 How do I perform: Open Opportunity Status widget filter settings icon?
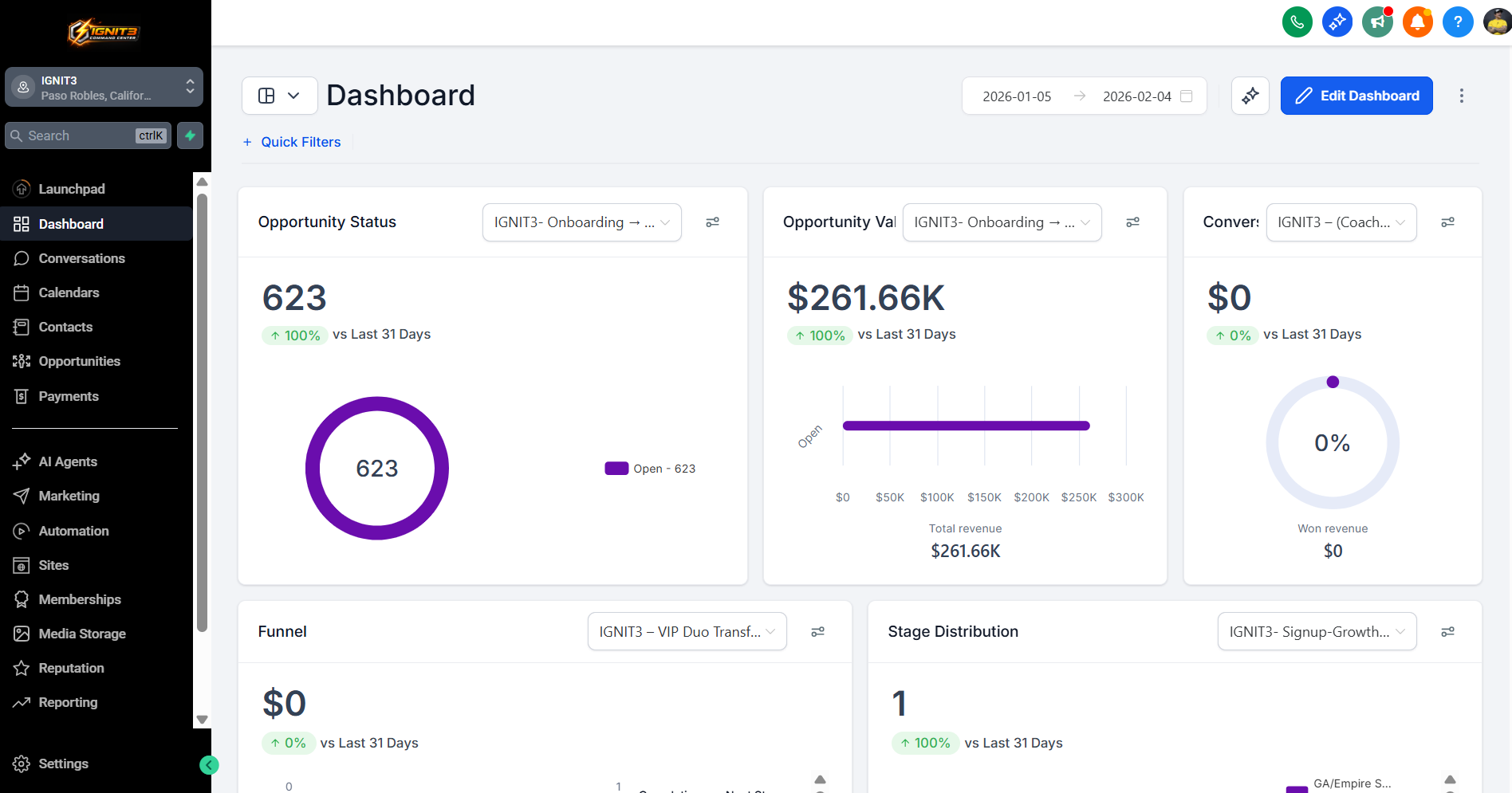click(712, 222)
